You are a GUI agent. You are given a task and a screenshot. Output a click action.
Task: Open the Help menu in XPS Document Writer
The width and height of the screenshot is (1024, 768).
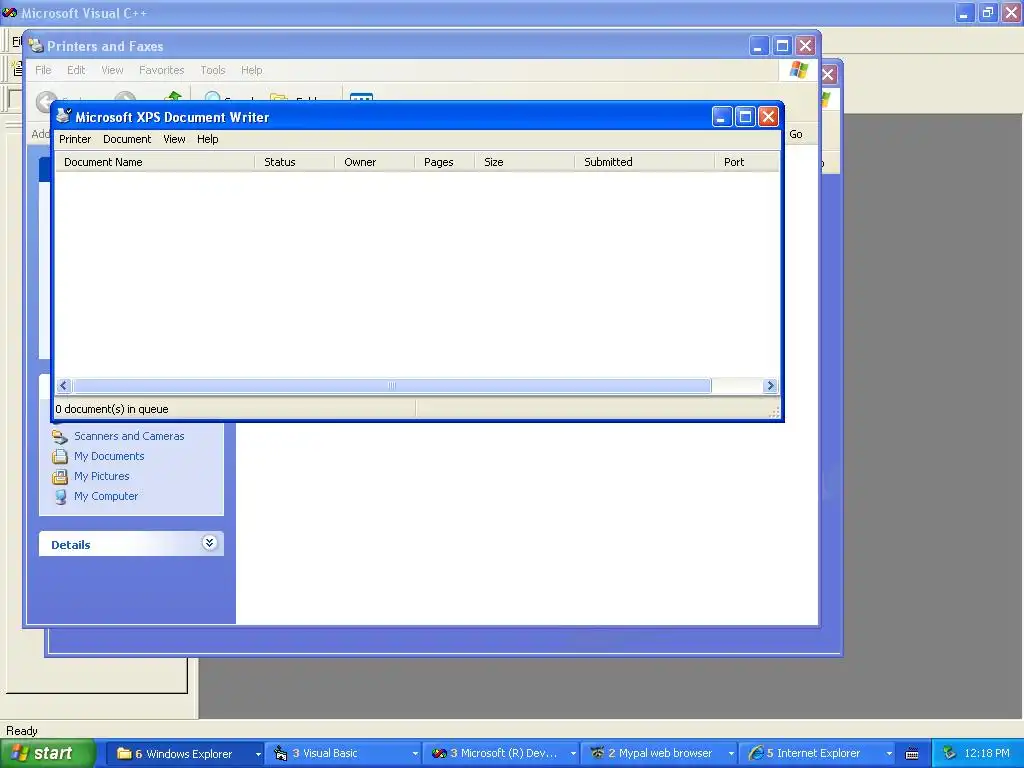[x=208, y=139]
